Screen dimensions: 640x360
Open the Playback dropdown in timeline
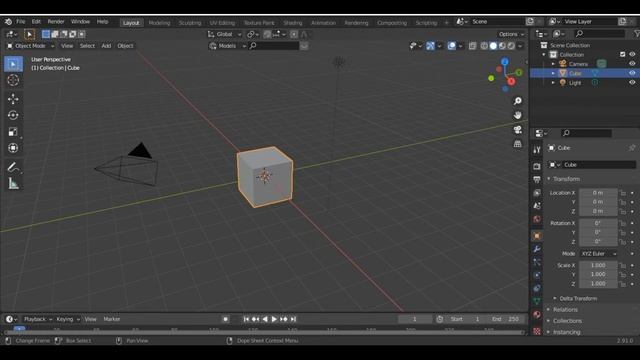coord(38,319)
